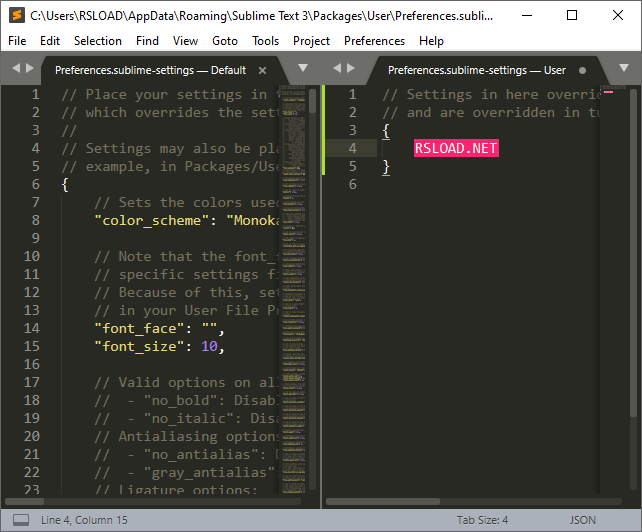Click "gray_antialias" comment on line 22
Image resolution: width=642 pixels, height=532 pixels.
pos(209,473)
